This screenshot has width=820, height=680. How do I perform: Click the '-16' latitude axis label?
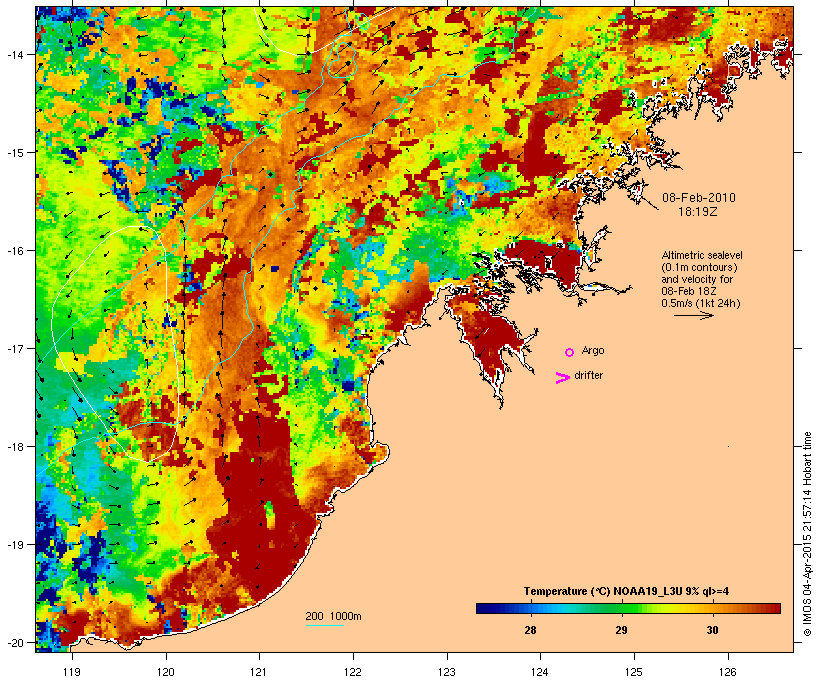coord(14,251)
